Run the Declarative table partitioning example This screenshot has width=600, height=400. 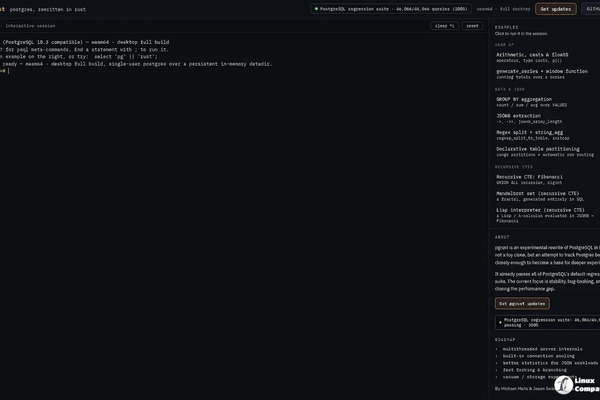click(x=546, y=152)
